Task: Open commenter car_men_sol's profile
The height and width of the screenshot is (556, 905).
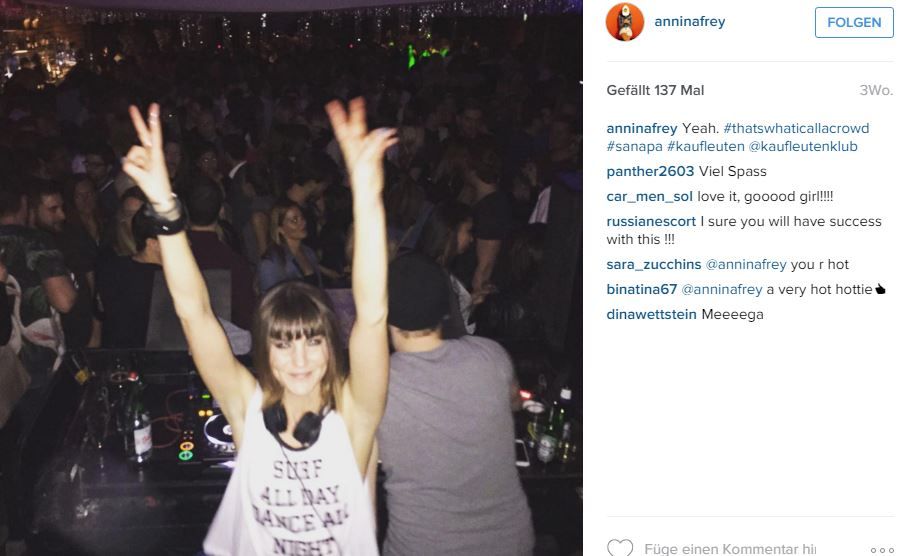Action: [x=649, y=196]
